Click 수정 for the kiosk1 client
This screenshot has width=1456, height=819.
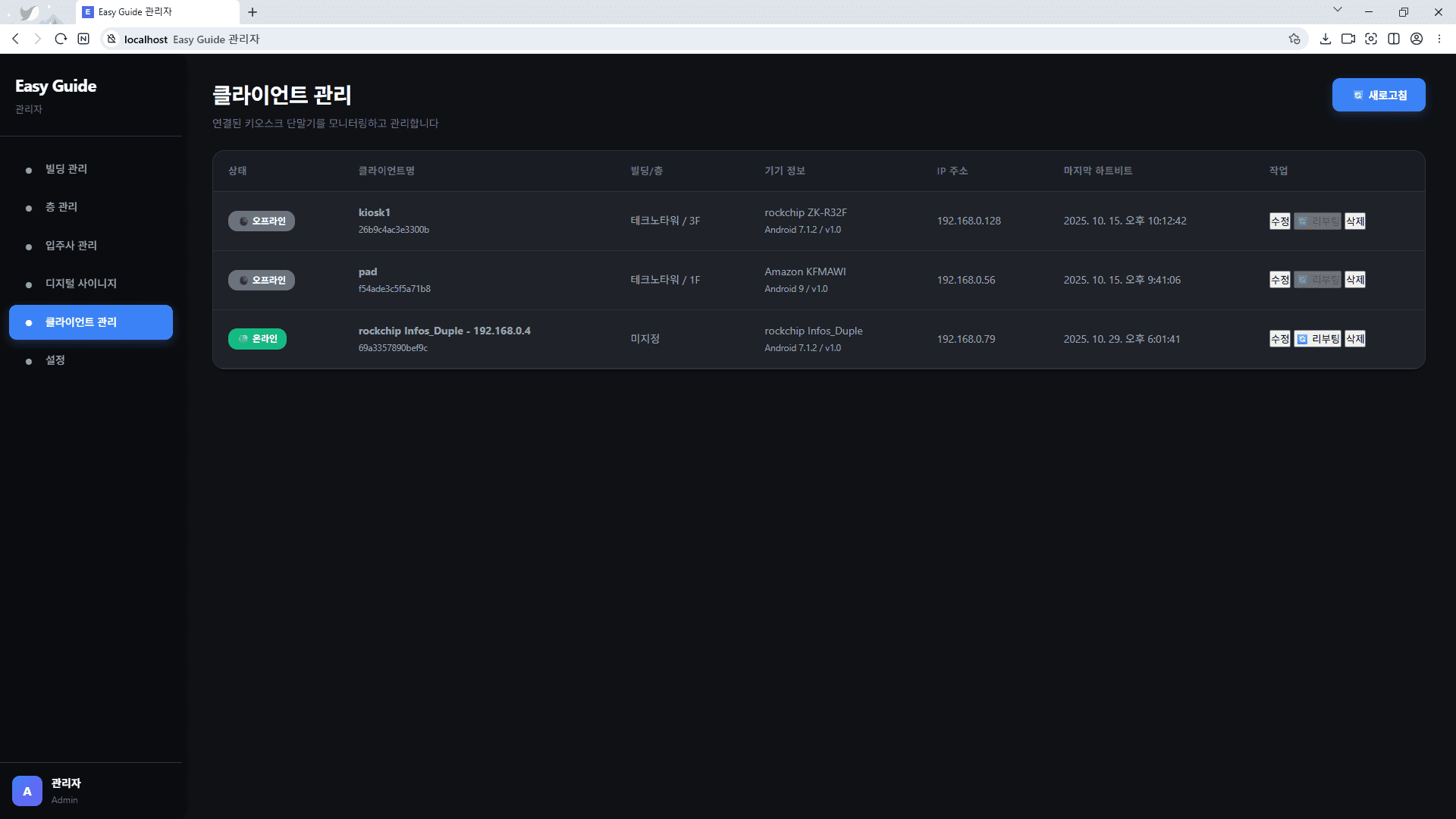click(x=1279, y=221)
